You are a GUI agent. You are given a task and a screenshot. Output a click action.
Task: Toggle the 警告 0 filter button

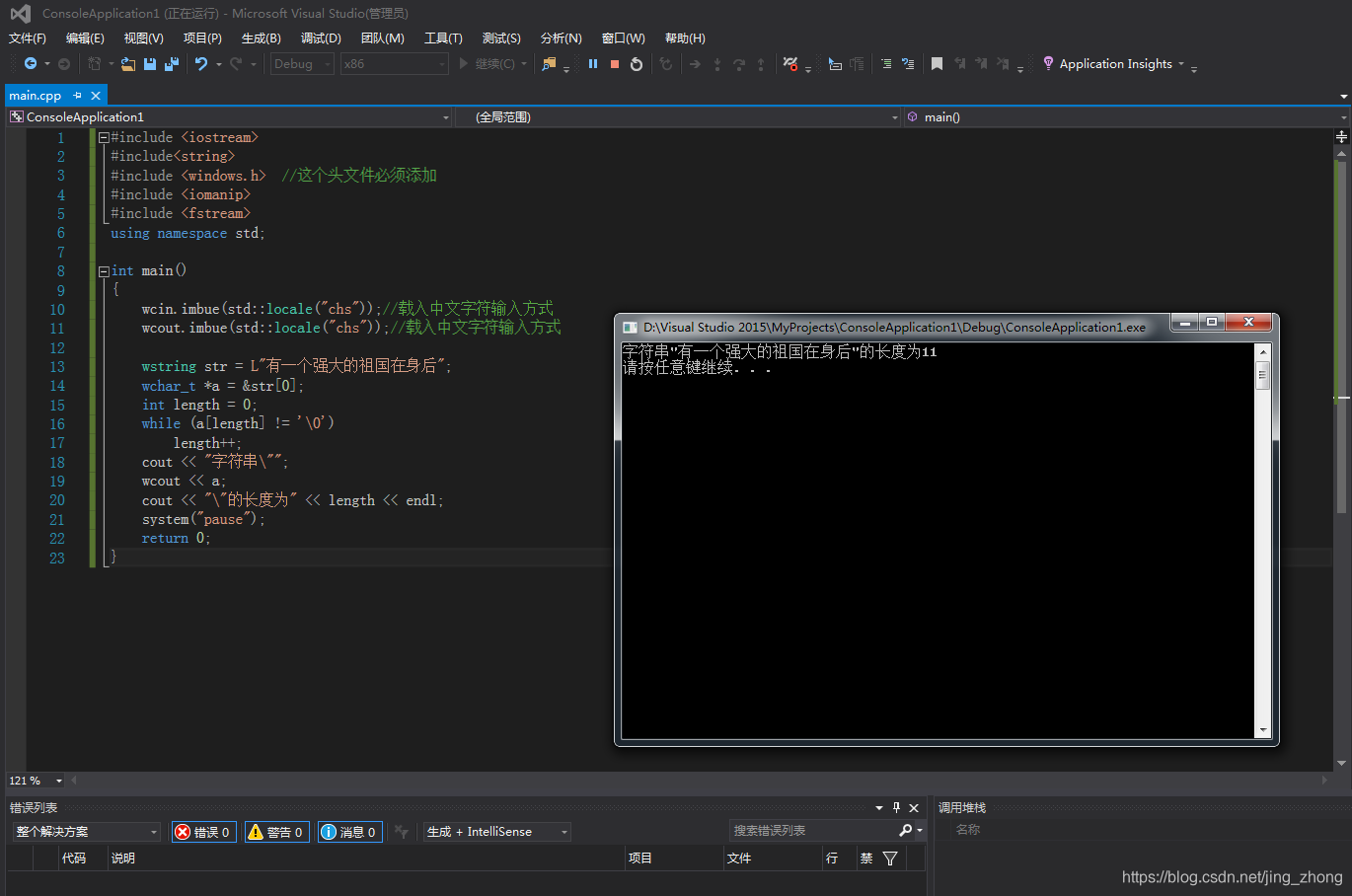coord(276,831)
